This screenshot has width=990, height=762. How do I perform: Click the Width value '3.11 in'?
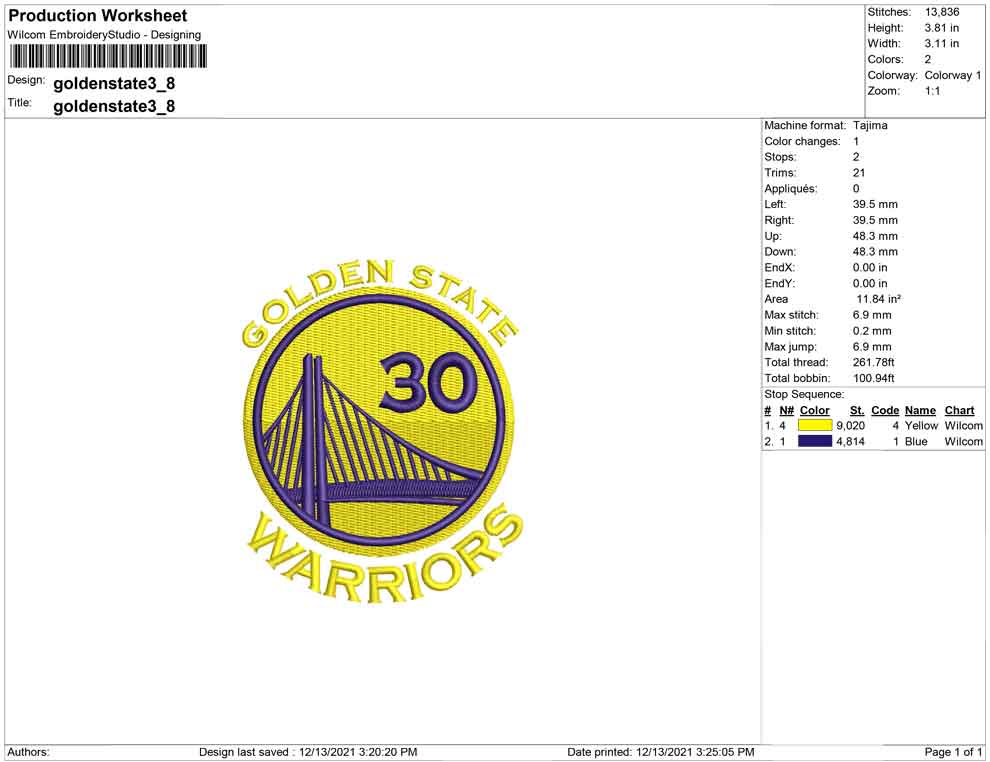941,44
